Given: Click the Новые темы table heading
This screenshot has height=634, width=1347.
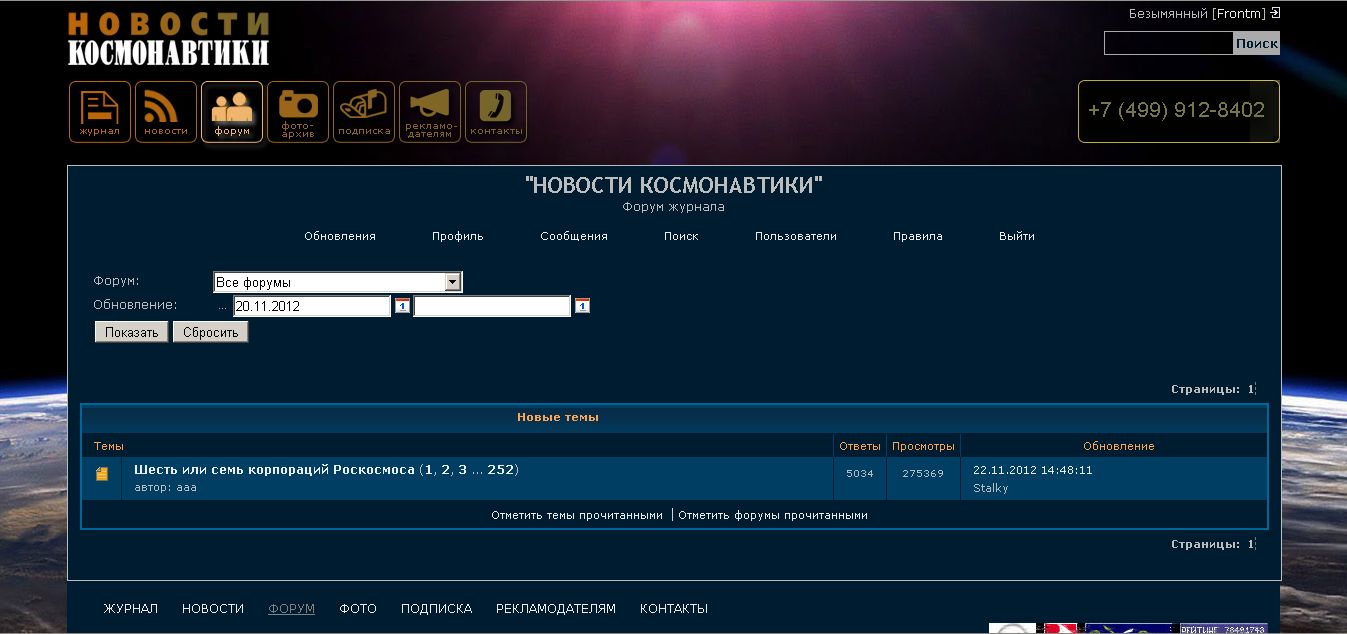Looking at the screenshot, I should tap(558, 417).
